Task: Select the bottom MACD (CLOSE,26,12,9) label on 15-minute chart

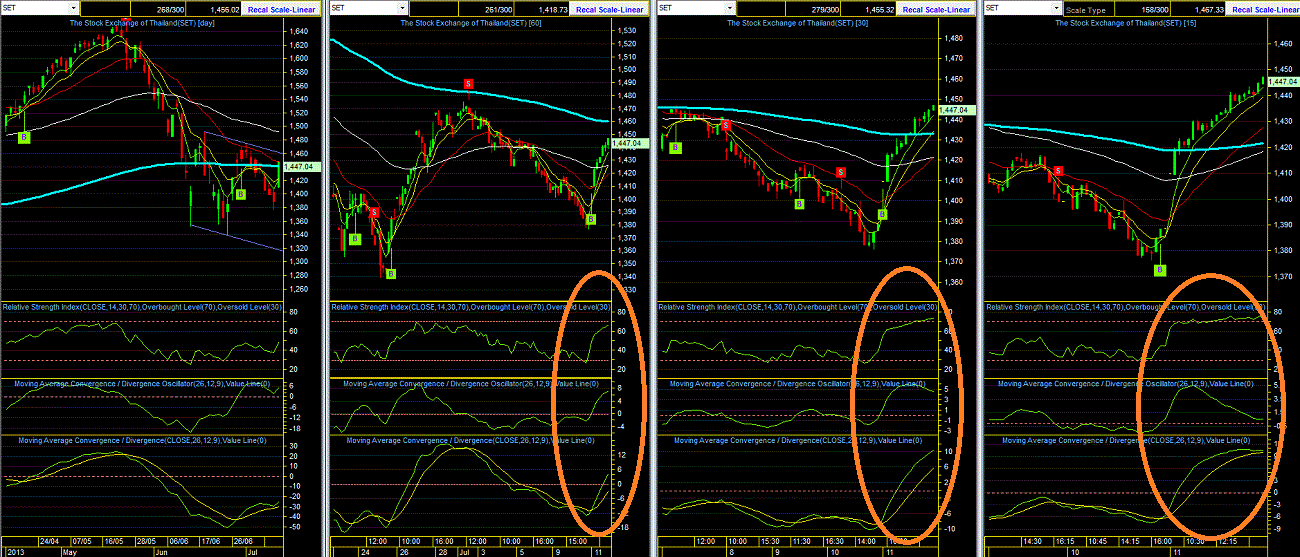Action: pyautogui.click(x=1125, y=440)
